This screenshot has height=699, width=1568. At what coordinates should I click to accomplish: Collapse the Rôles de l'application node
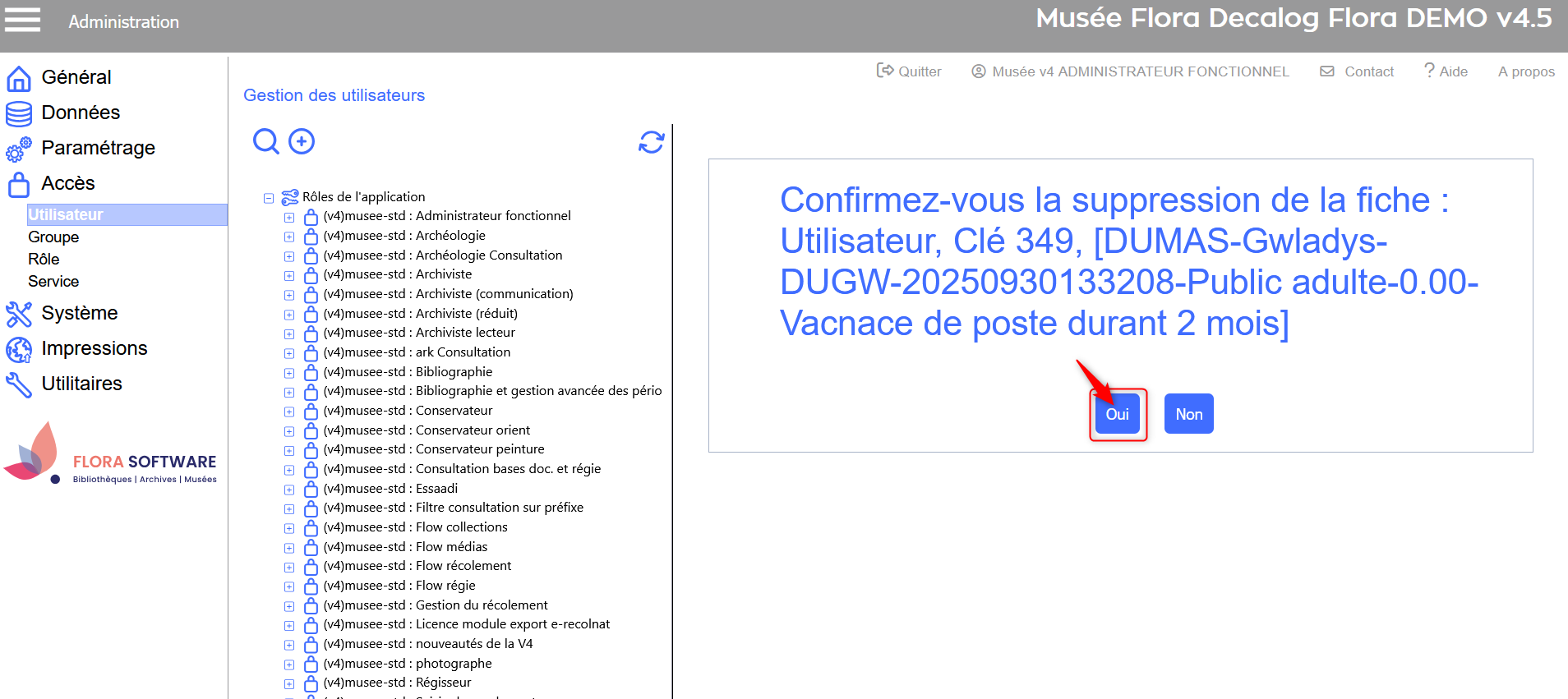(x=269, y=198)
